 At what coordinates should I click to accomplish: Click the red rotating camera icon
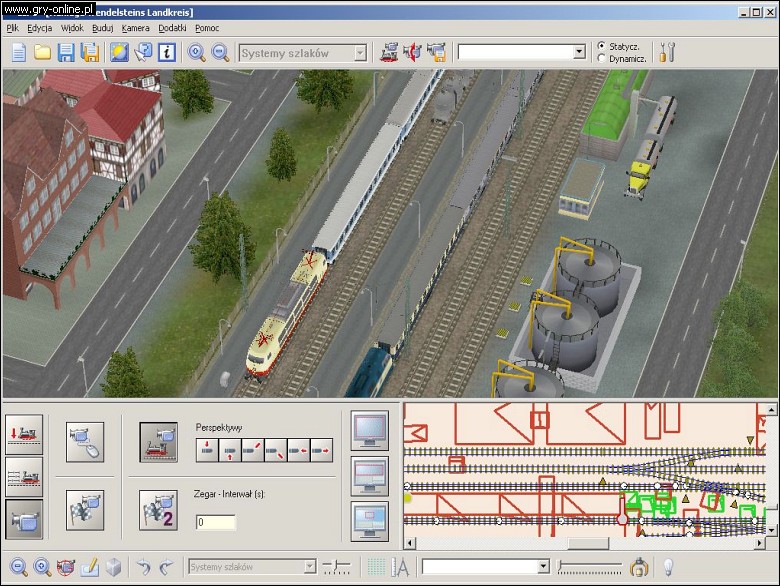[x=412, y=52]
